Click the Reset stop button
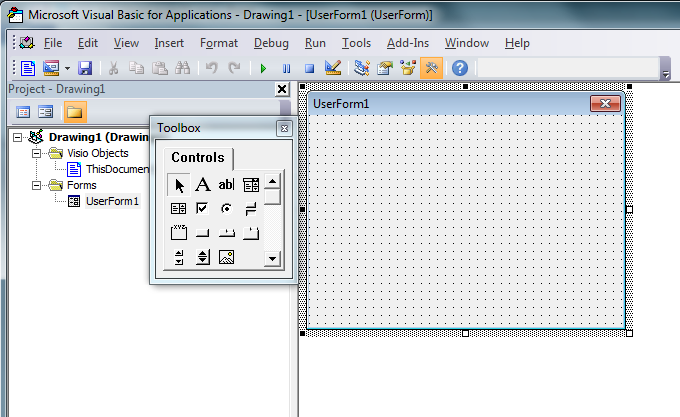 [309, 68]
